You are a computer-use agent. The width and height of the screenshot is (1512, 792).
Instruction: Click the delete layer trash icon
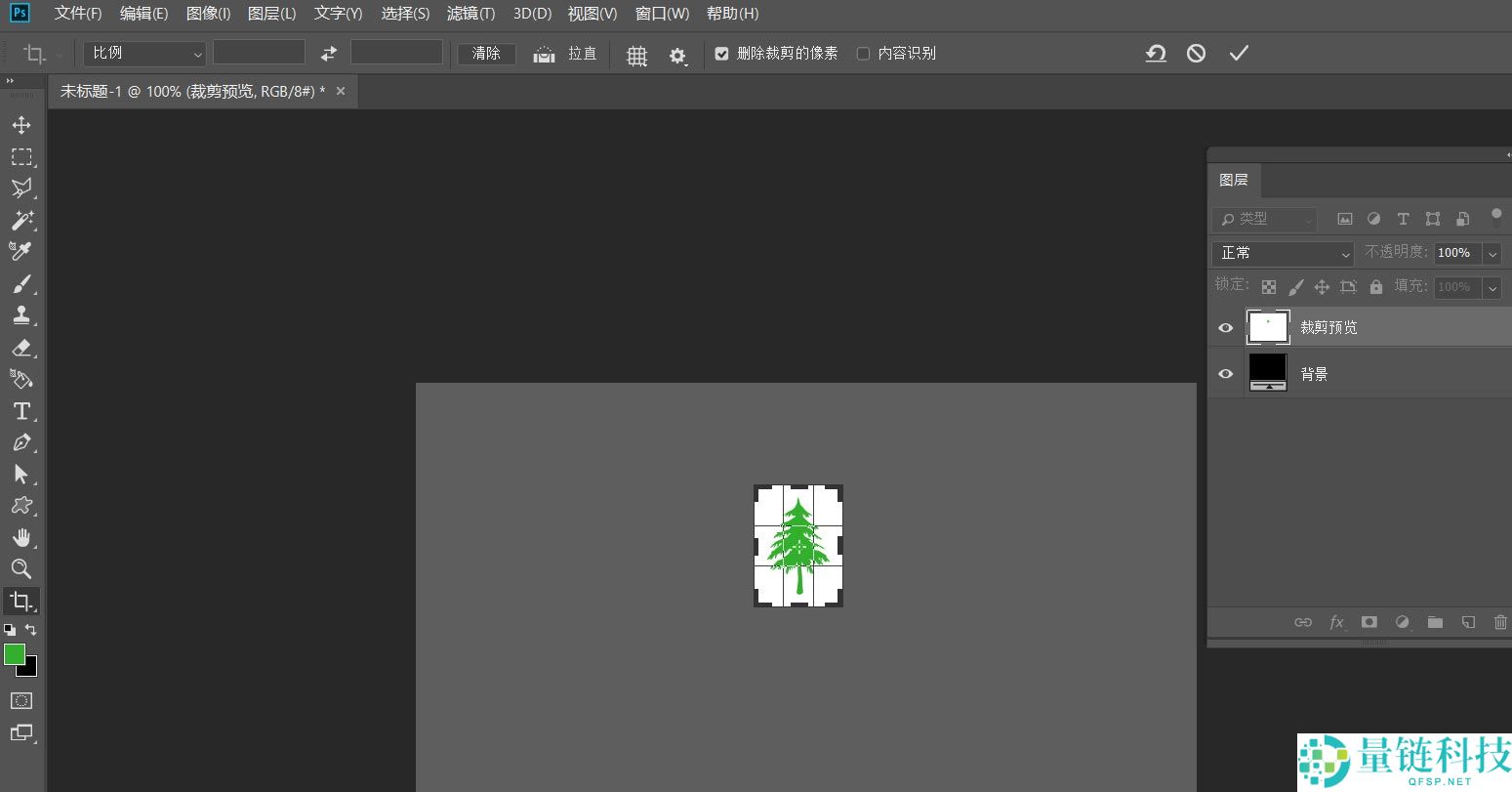coord(1500,622)
